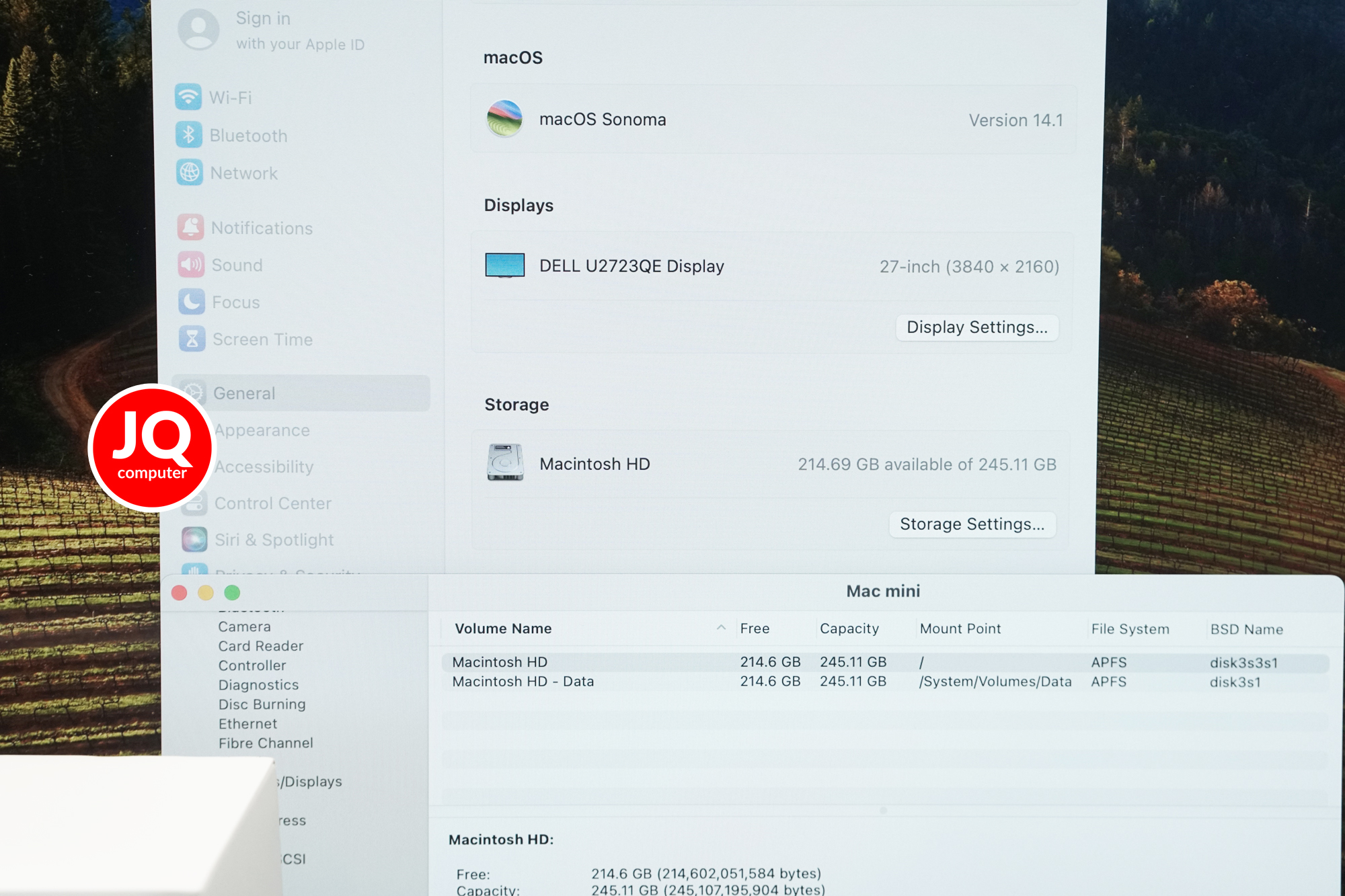Click the Sound speaker icon

192,265
